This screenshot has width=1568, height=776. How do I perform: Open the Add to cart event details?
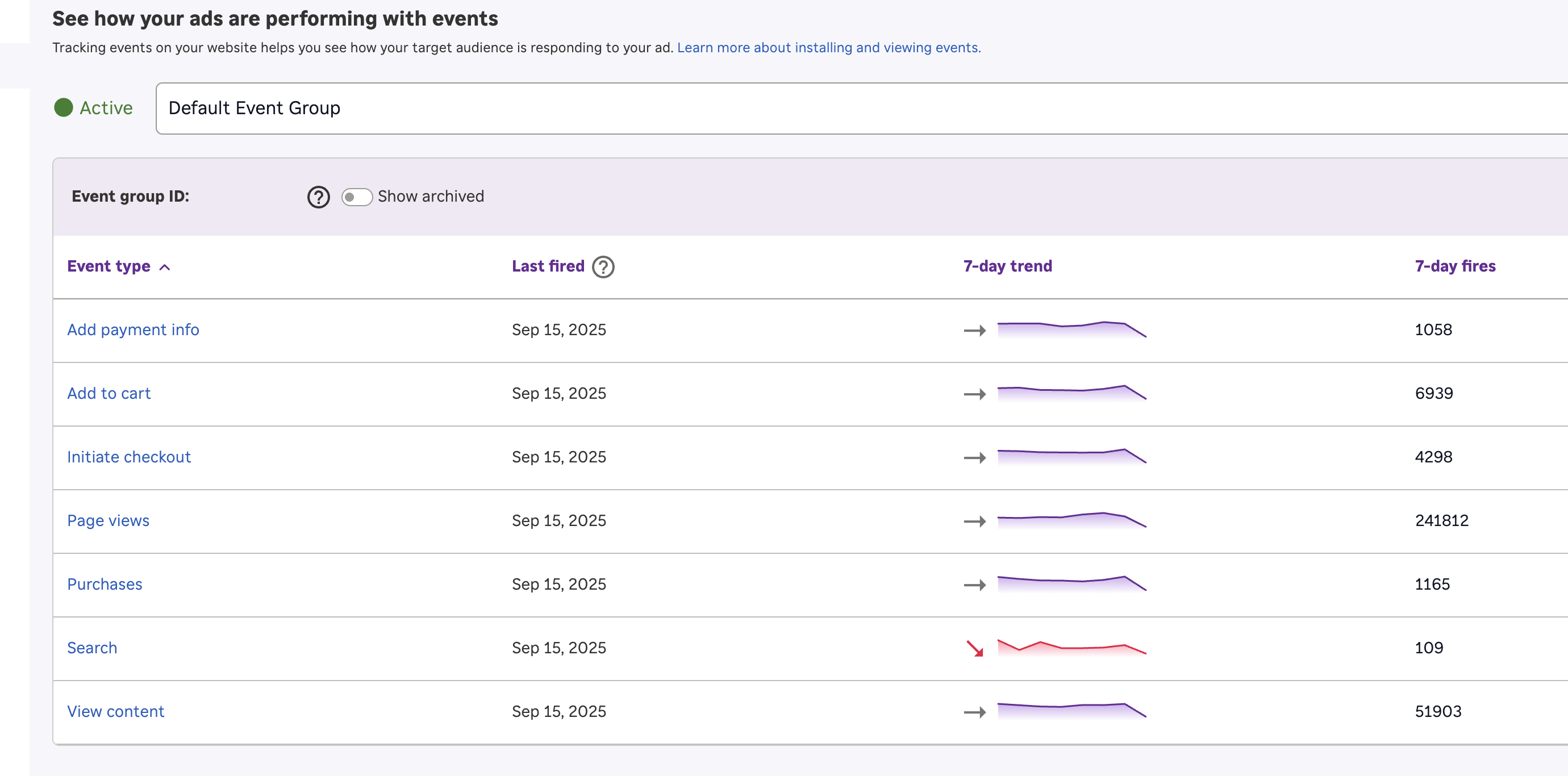[x=109, y=393]
